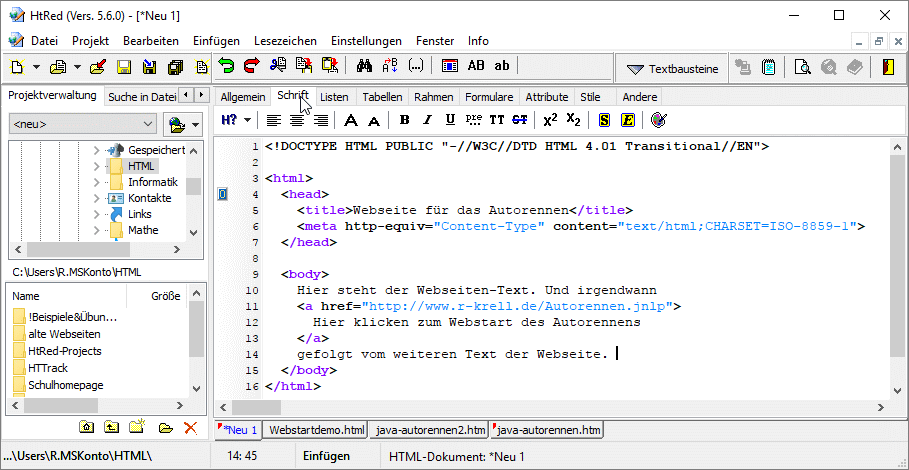Image resolution: width=909 pixels, height=470 pixels.
Task: Click the subscript x₂ icon
Action: pyautogui.click(x=573, y=120)
